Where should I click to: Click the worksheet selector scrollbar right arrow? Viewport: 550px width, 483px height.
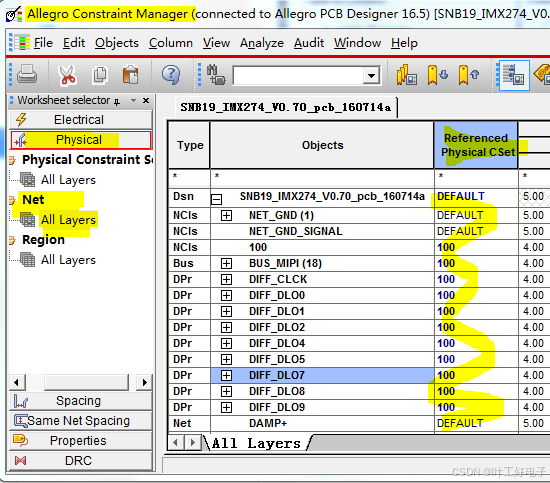pos(144,382)
